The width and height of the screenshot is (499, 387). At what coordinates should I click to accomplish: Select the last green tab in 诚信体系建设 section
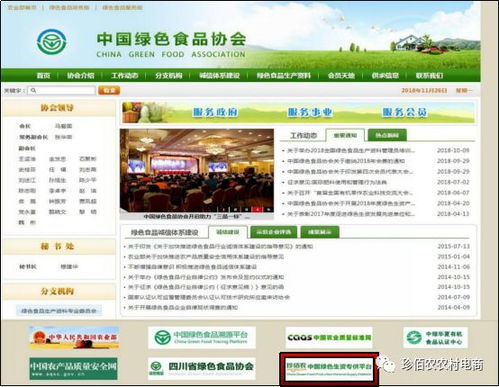[320, 232]
